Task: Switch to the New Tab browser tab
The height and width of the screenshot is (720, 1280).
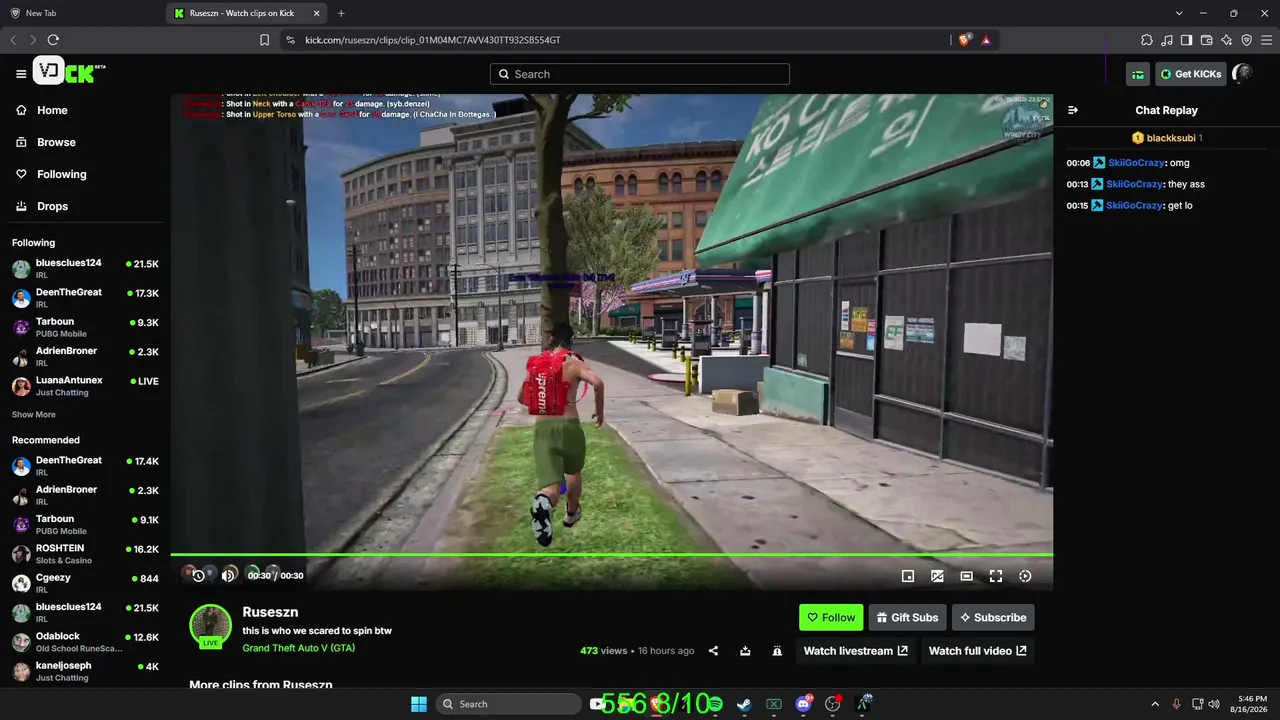Action: 82,13
